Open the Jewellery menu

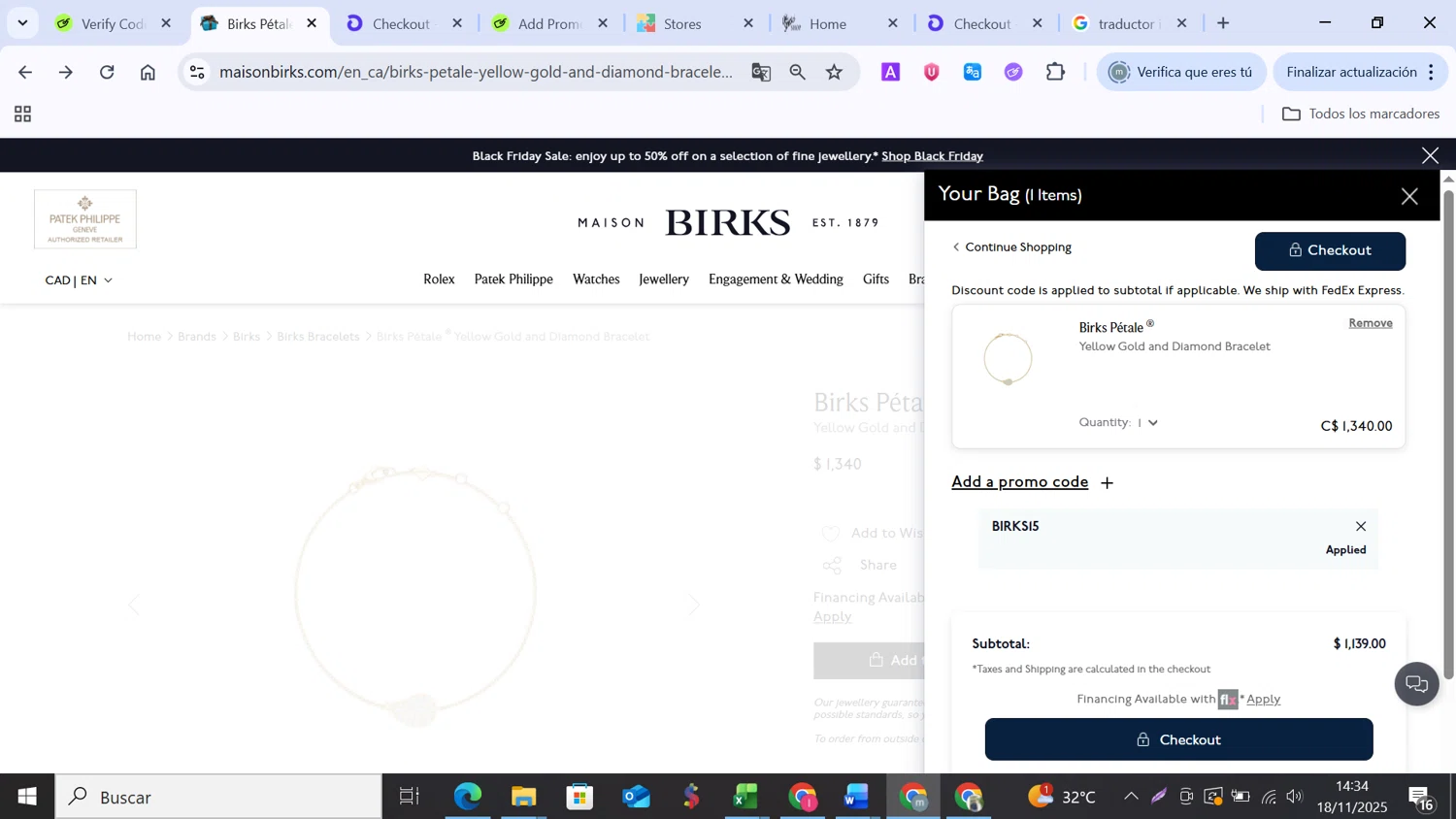tap(664, 279)
